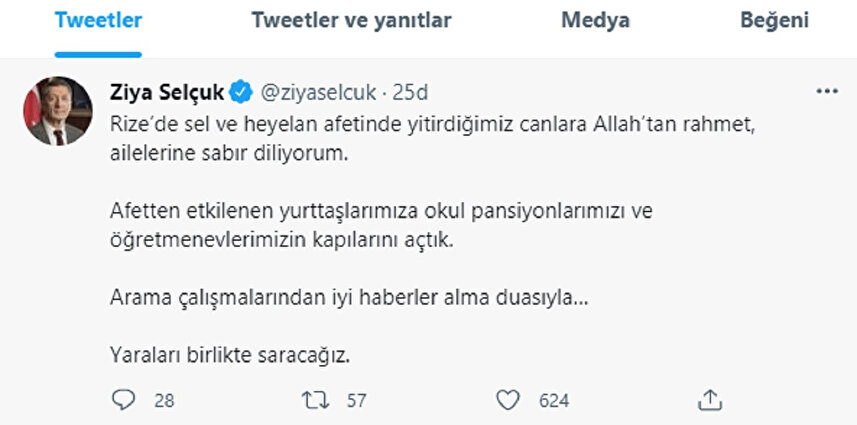Click the 'Yaraları birlikte saracağız' line
Image resolution: width=857 pixels, height=425 pixels.
pos(229,354)
